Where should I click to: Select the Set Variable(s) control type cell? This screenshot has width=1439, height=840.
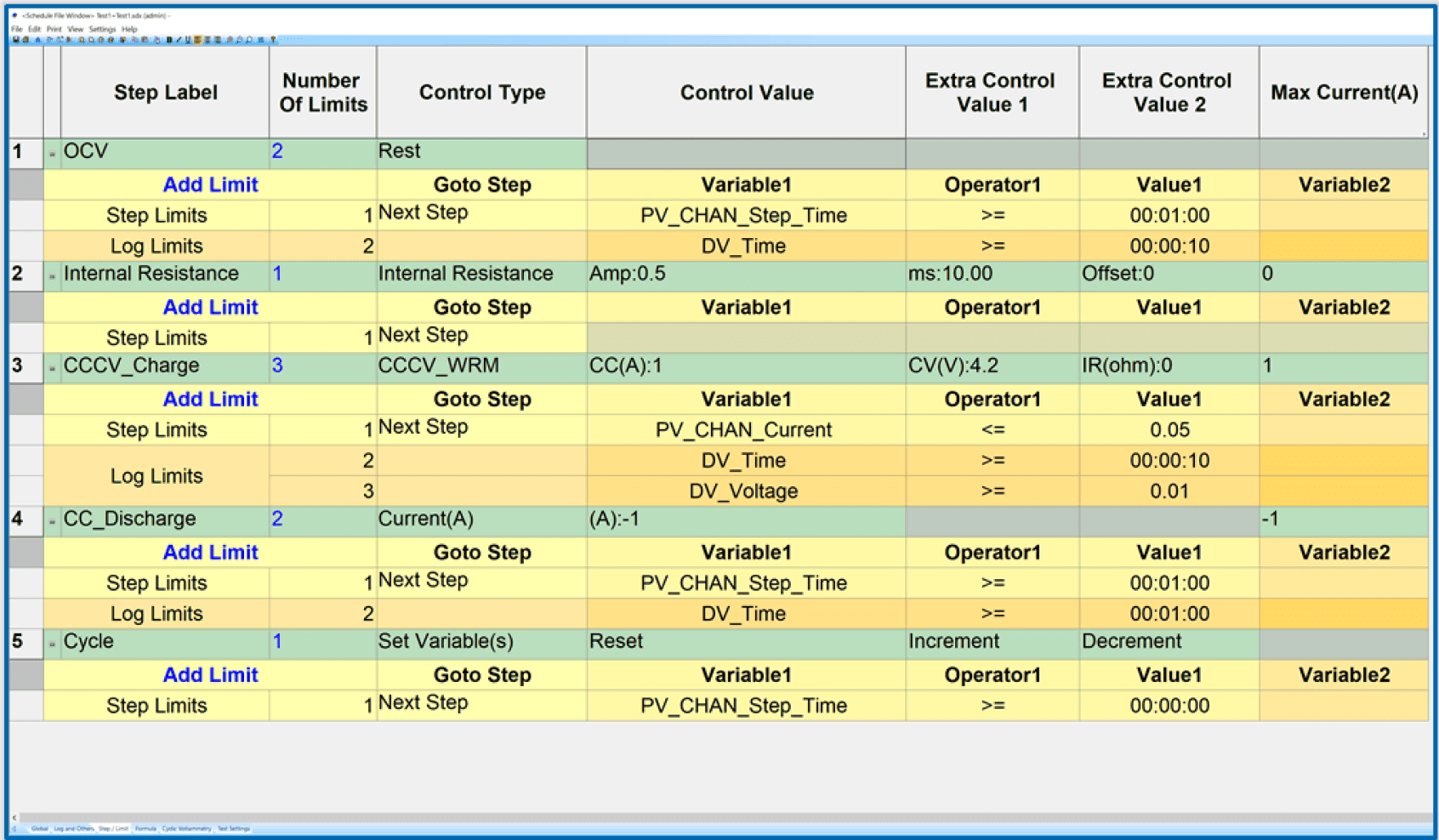[x=482, y=643]
